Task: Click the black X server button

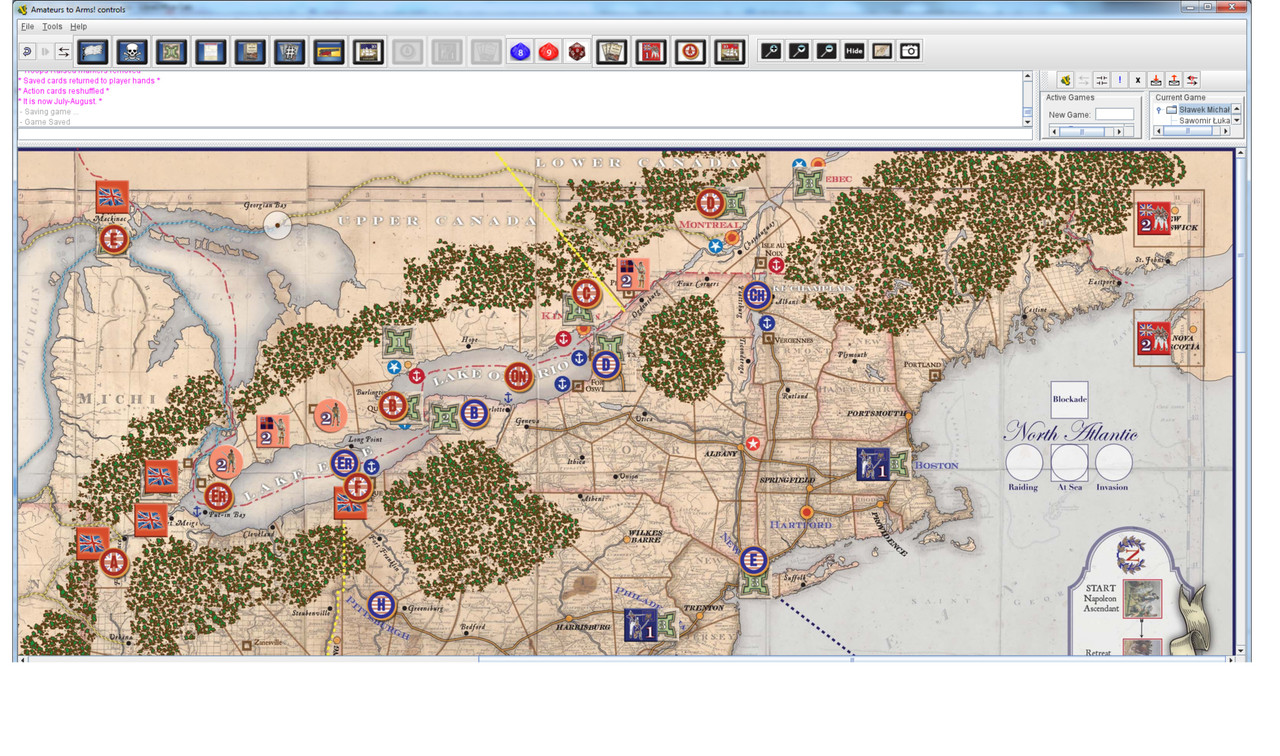Action: click(1138, 80)
